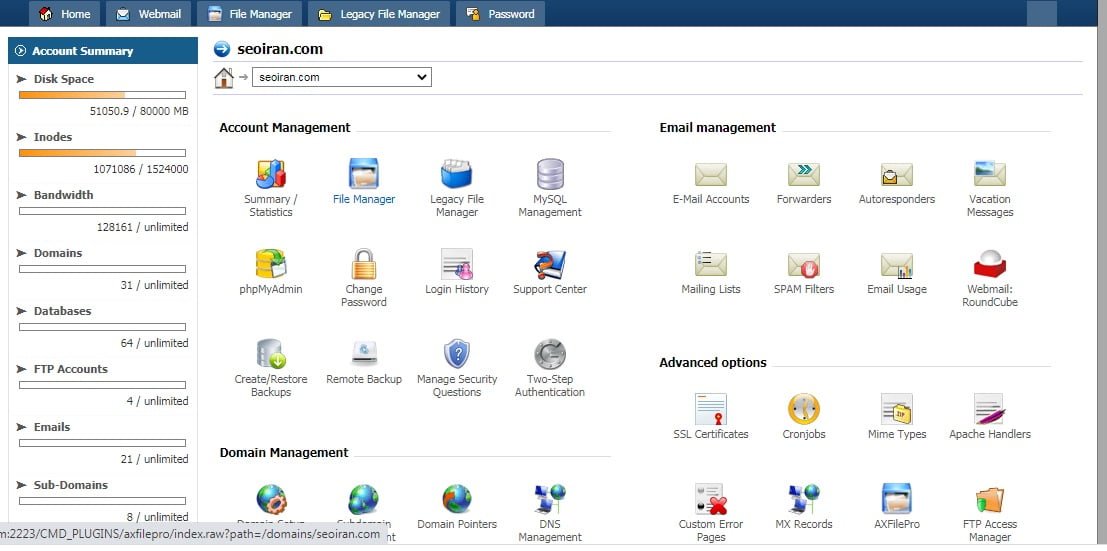The width and height of the screenshot is (1107, 551).
Task: Click the home icon beside domain selector
Action: [224, 77]
